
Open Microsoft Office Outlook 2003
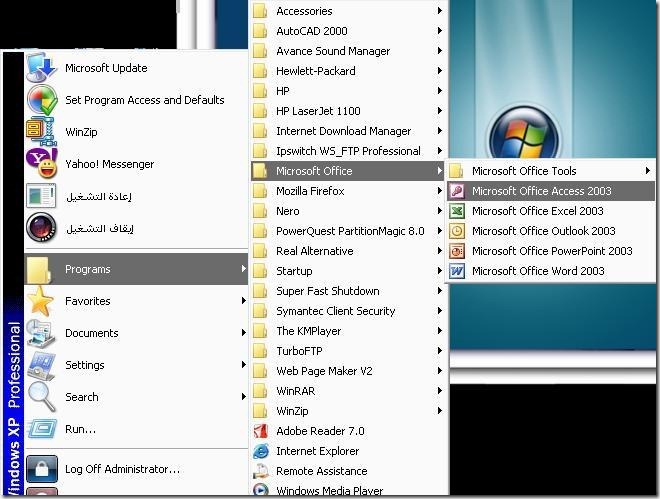551,231
